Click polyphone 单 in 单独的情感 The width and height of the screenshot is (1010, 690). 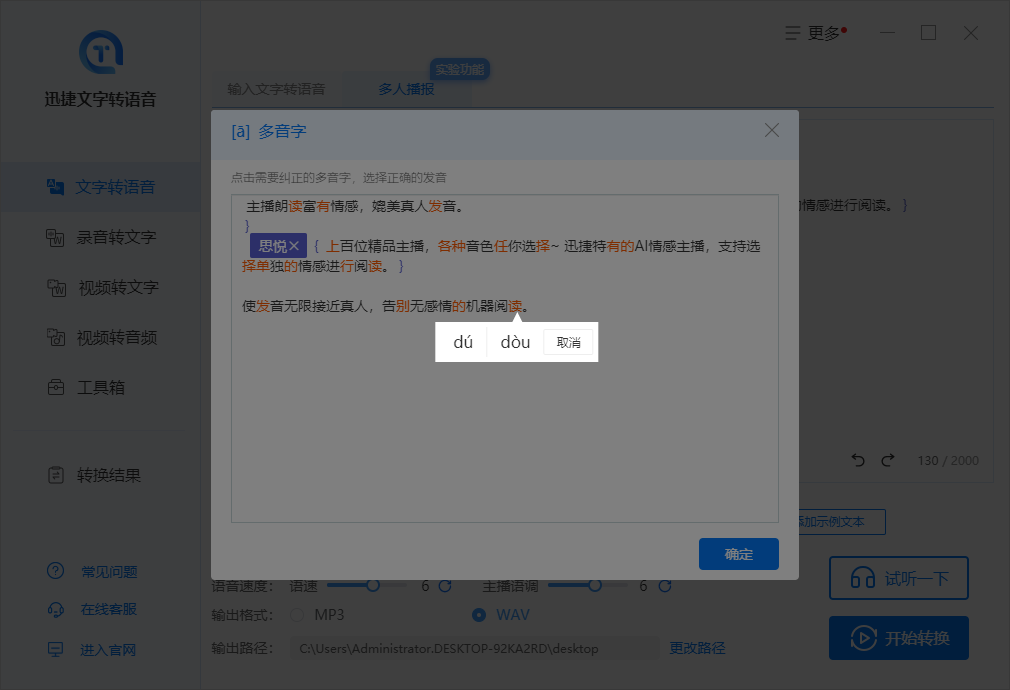pos(263,266)
